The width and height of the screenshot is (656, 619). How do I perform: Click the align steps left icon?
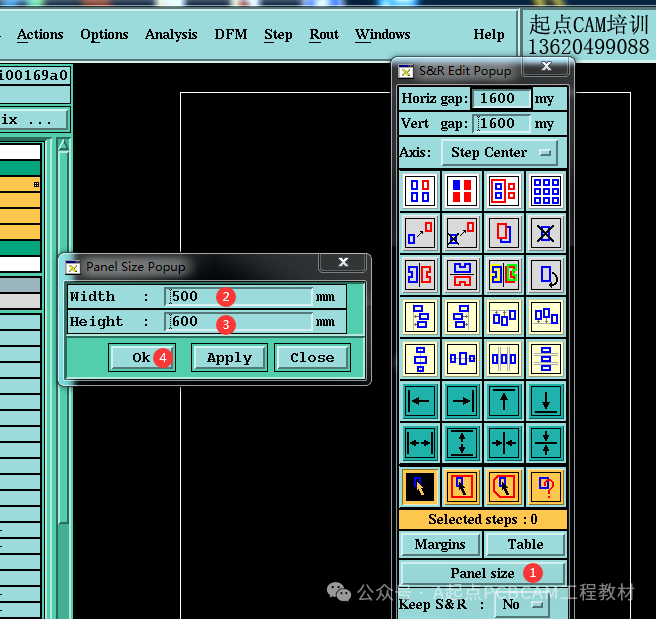pos(420,317)
